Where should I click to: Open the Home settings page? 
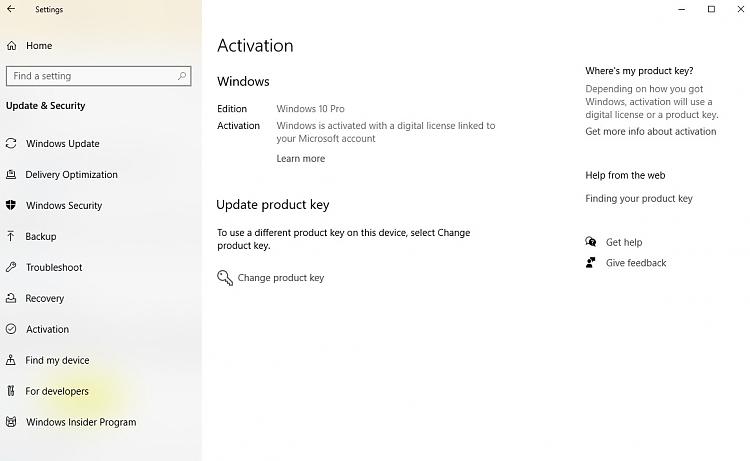39,45
